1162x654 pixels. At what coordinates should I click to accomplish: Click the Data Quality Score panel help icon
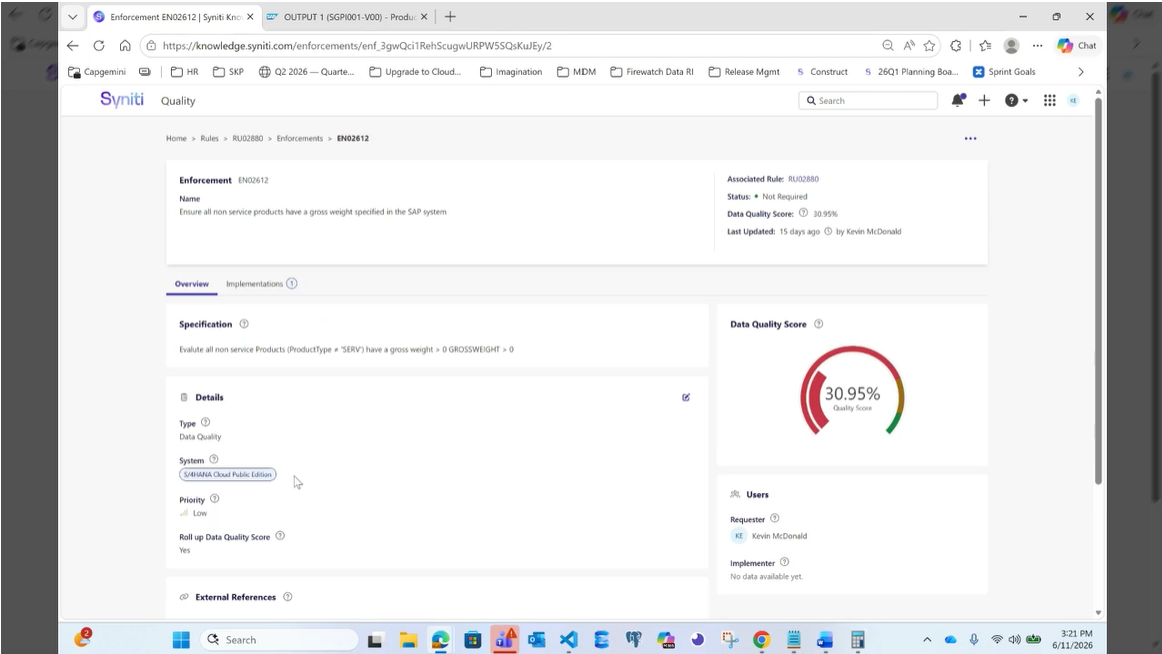(x=818, y=324)
